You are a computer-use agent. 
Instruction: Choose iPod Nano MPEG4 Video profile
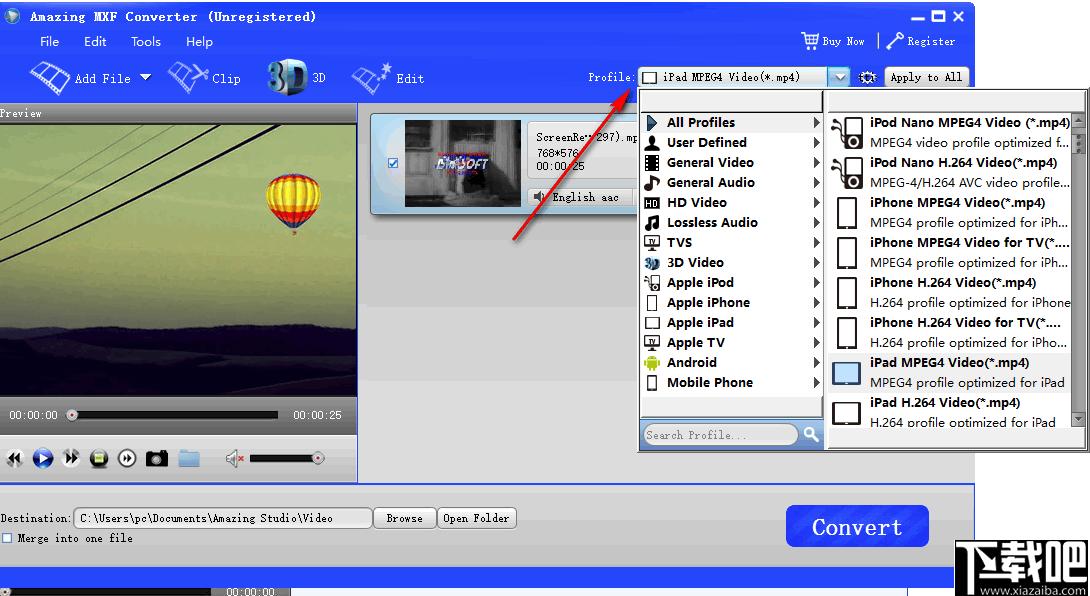pyautogui.click(x=950, y=133)
